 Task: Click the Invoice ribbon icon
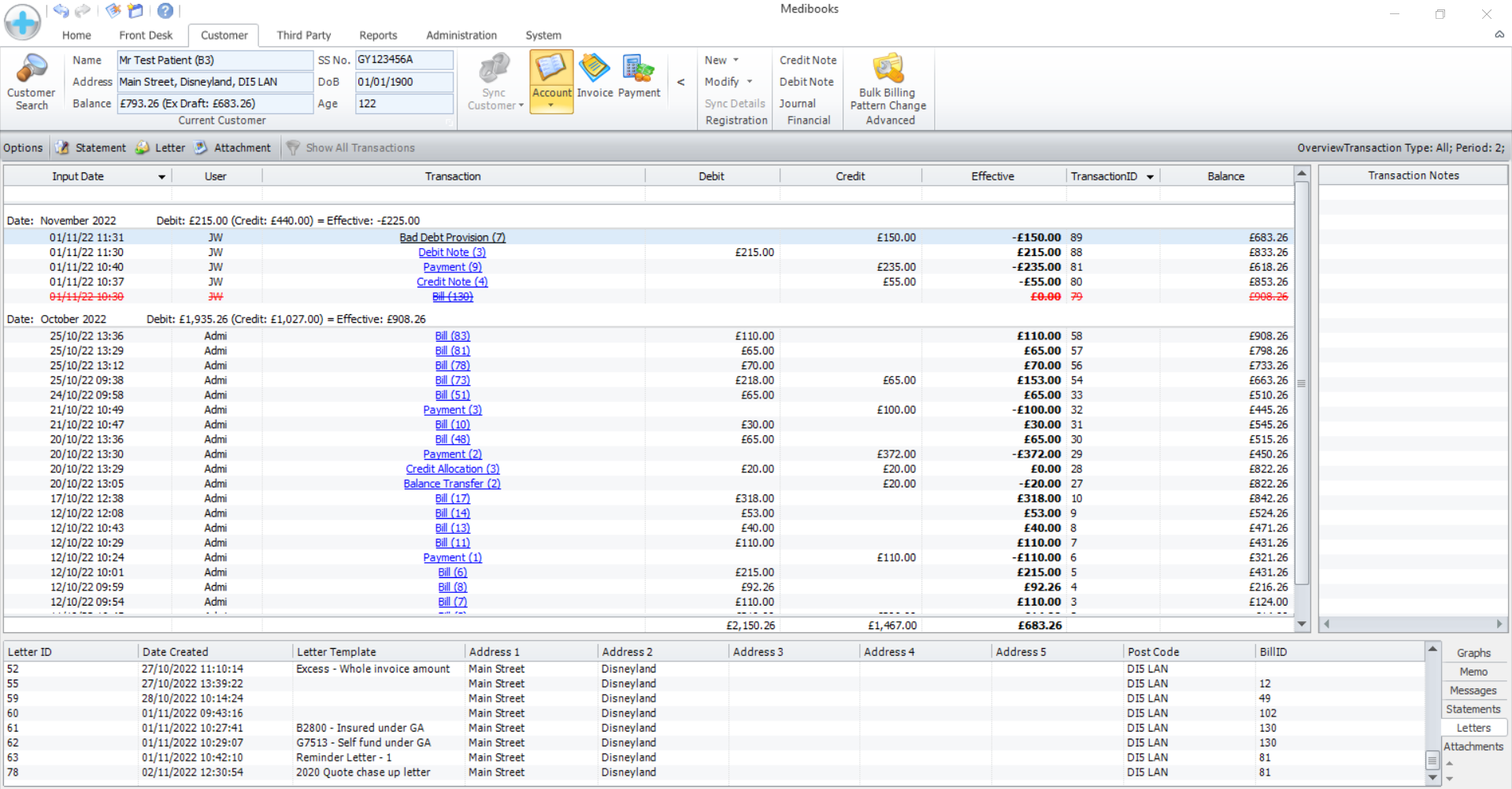[x=595, y=76]
